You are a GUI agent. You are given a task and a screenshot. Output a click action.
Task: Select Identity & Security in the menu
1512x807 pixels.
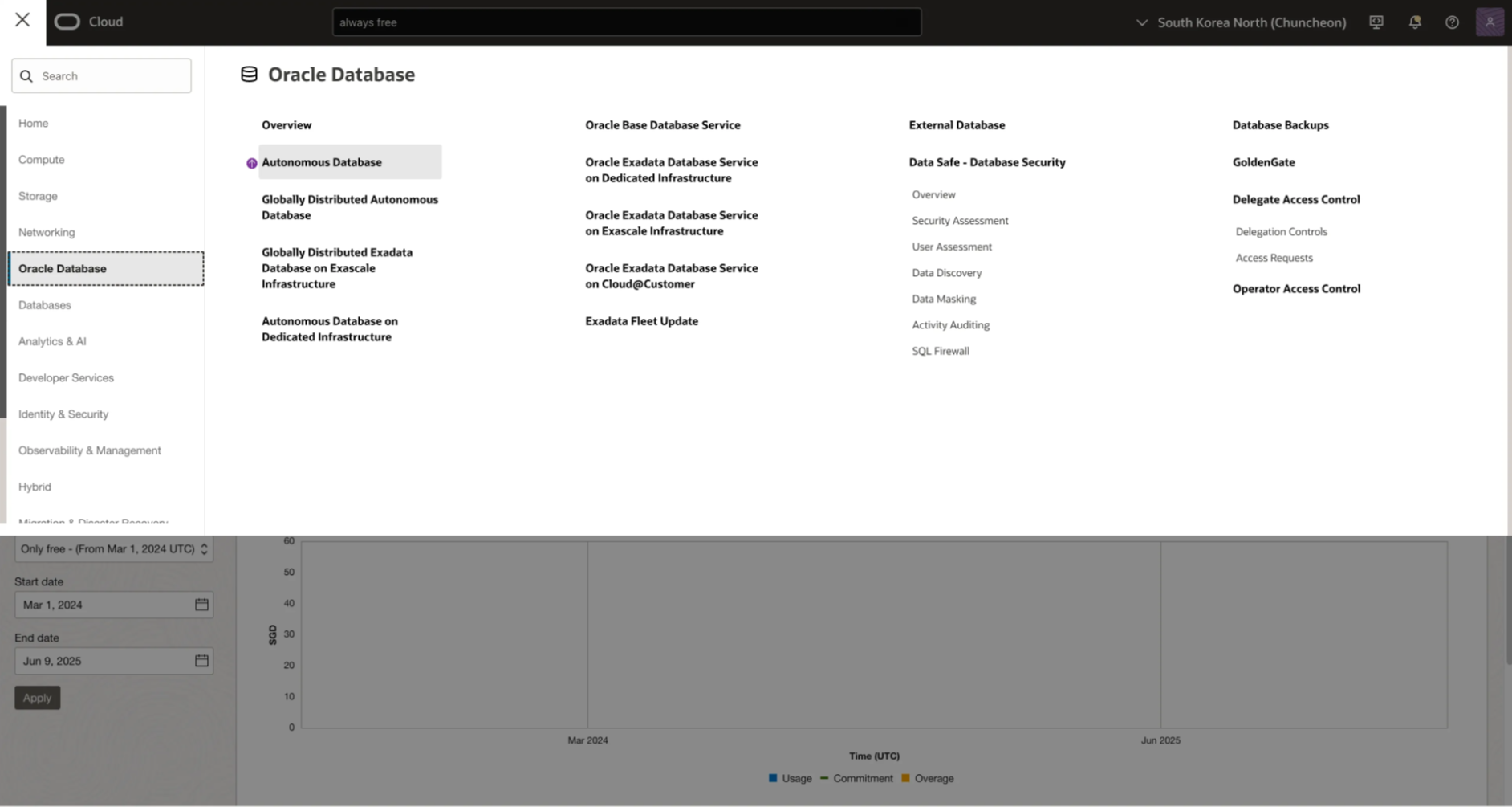(63, 414)
